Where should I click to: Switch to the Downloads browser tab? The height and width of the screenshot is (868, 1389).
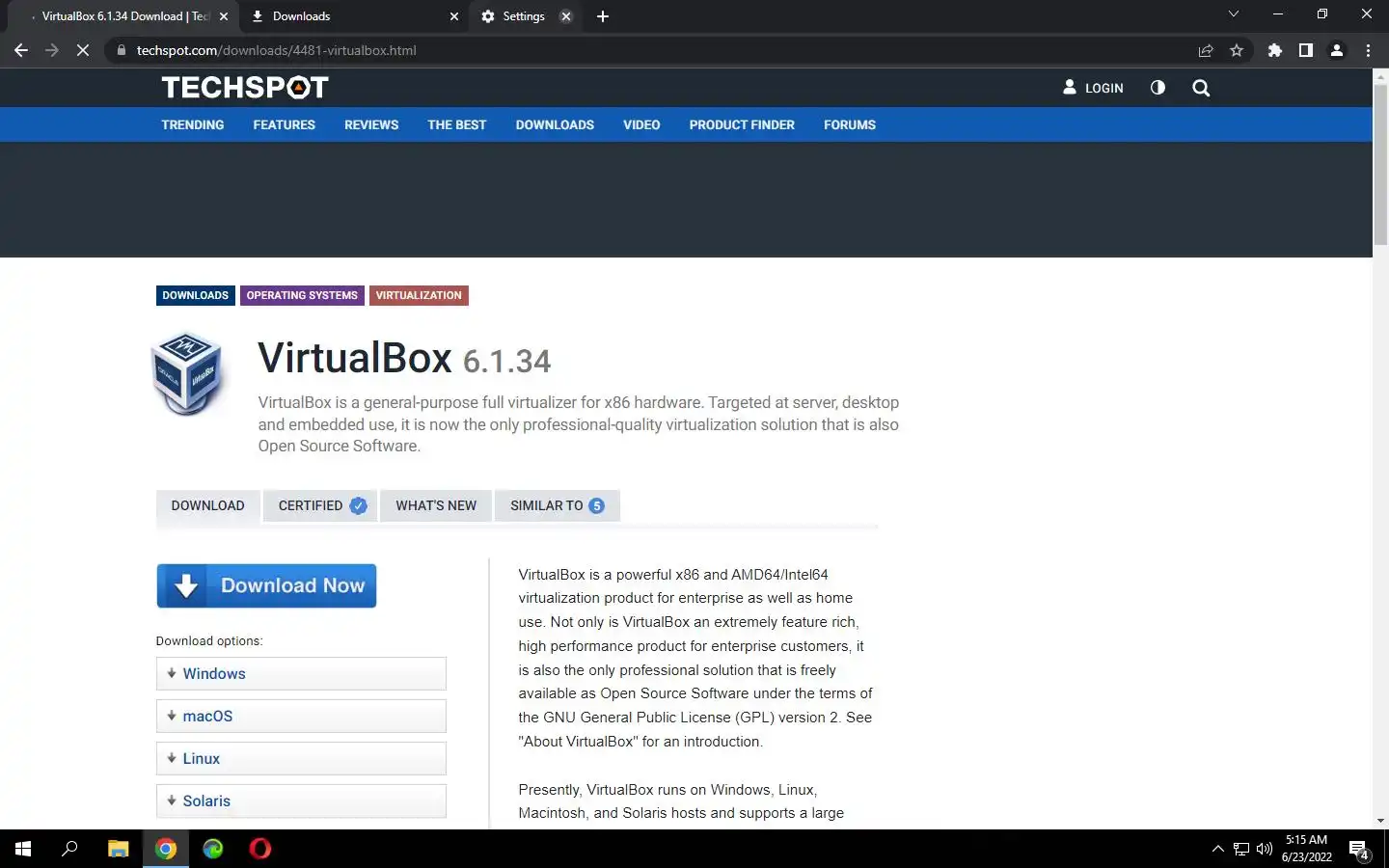[352, 16]
